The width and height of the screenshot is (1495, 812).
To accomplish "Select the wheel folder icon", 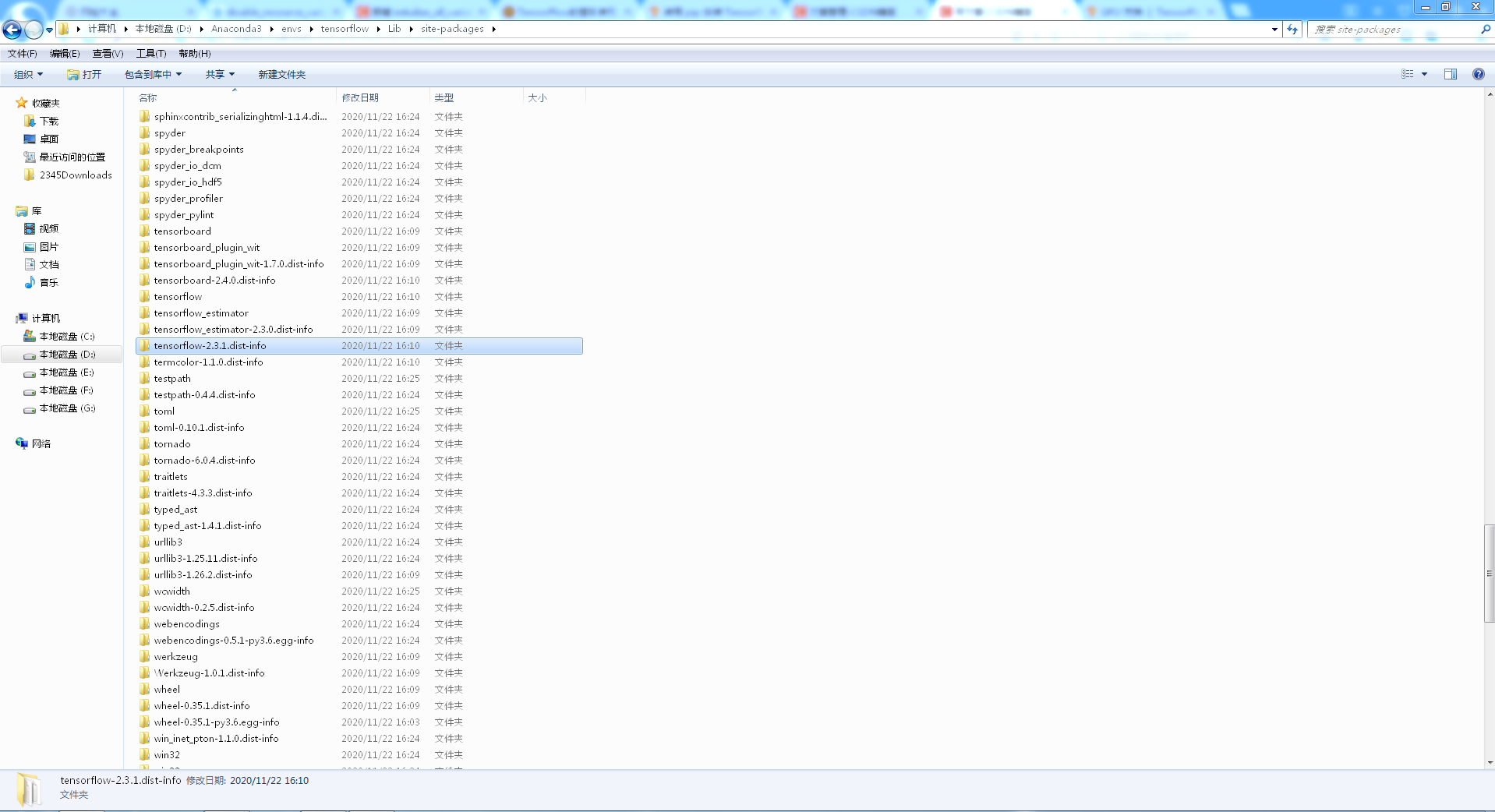I will click(x=145, y=689).
